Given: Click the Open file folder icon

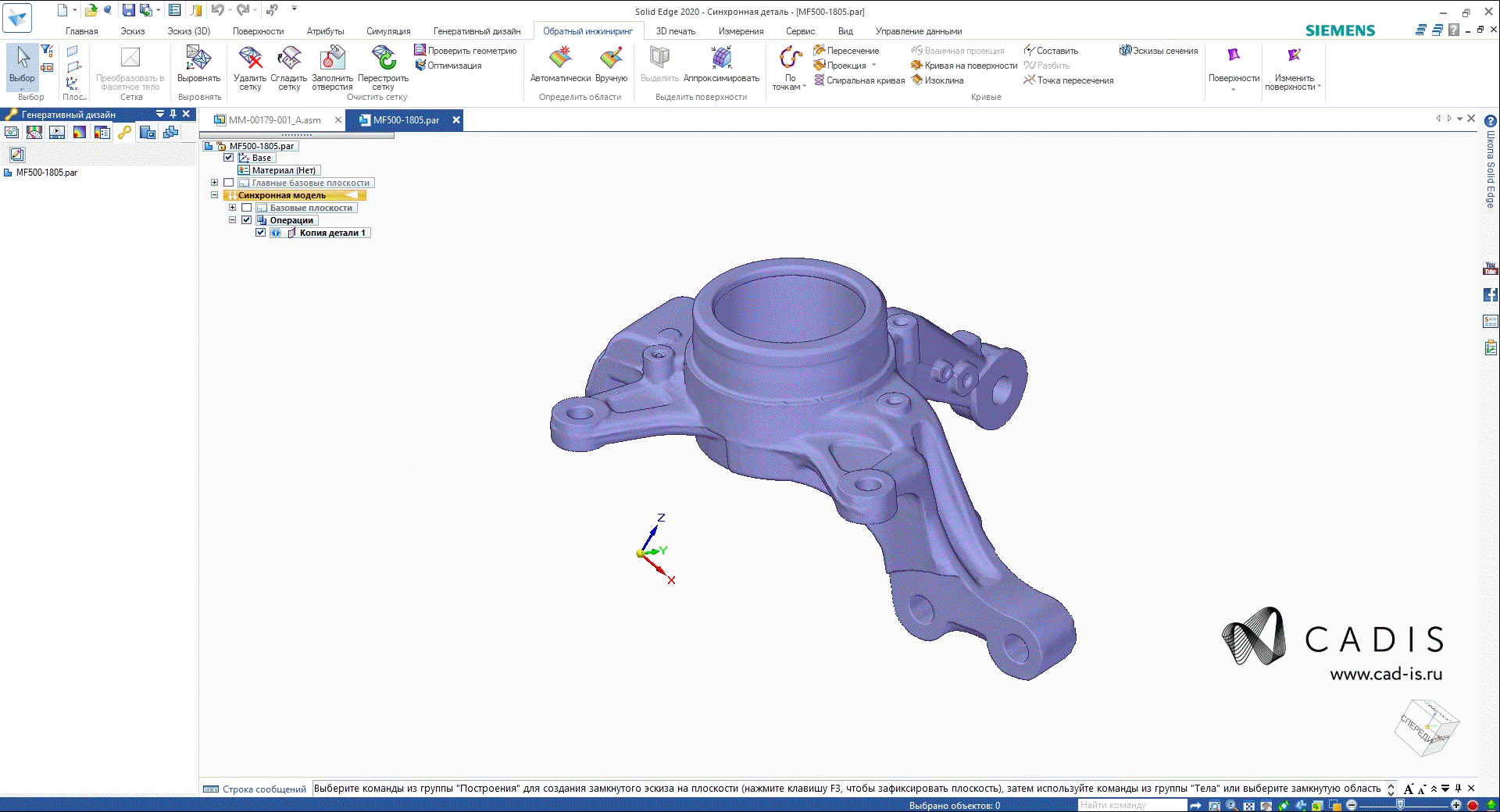Looking at the screenshot, I should (x=91, y=10).
